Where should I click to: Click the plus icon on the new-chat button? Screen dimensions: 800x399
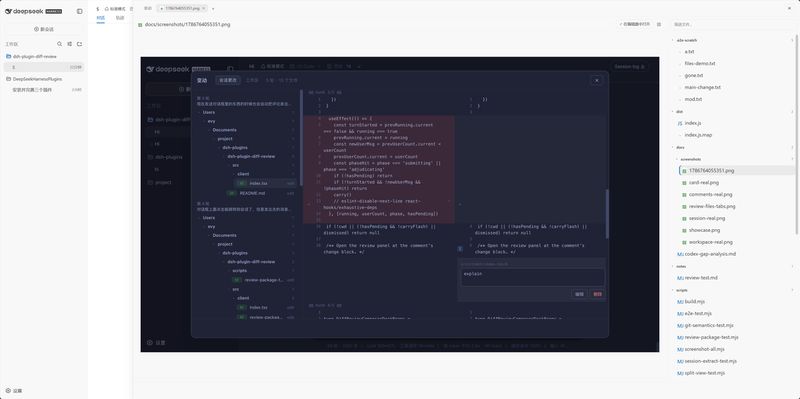click(x=36, y=29)
